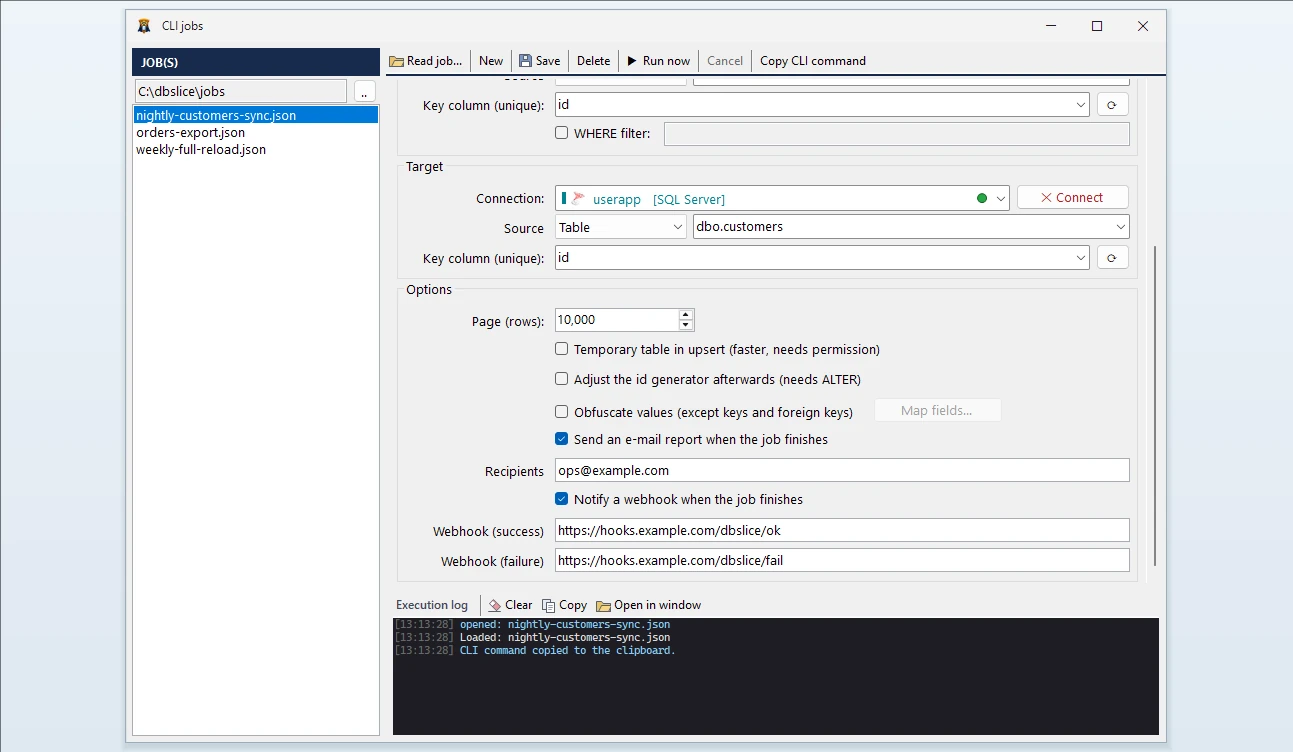Open source Key column dropdown above Target
The height and width of the screenshot is (752, 1293).
coord(1081,104)
